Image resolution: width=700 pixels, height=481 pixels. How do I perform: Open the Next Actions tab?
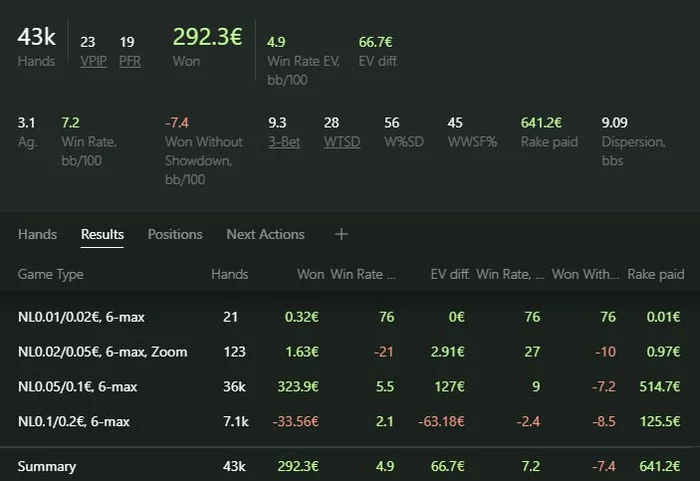[266, 234]
